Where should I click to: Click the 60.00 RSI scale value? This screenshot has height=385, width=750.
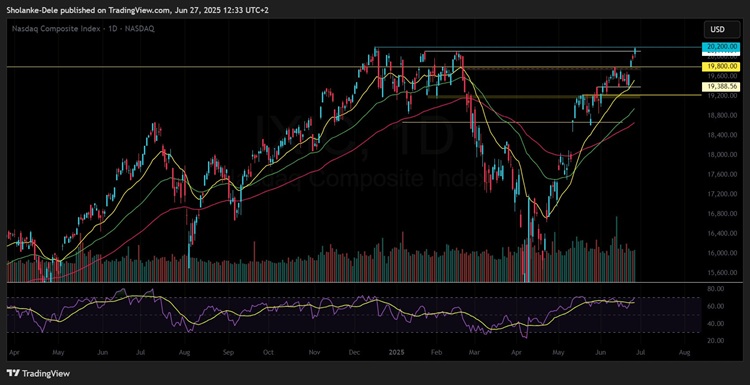(717, 306)
